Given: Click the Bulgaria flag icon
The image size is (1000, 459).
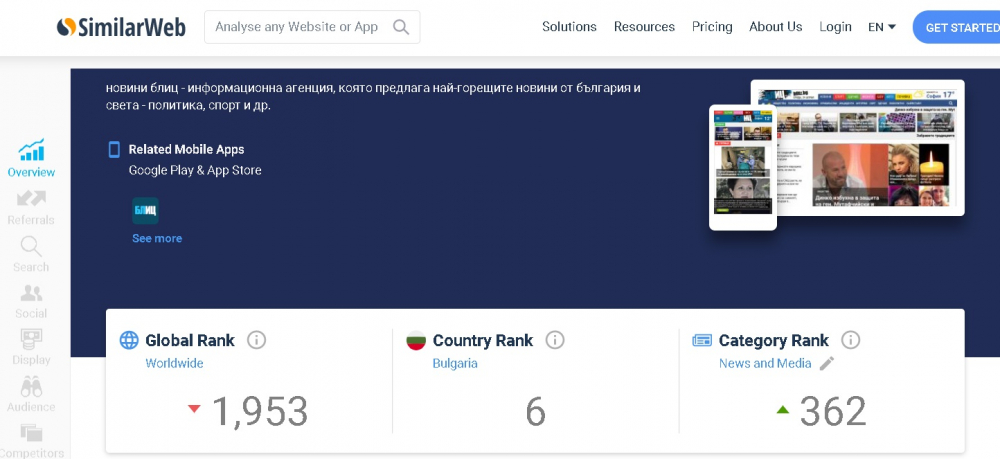Looking at the screenshot, I should pyautogui.click(x=416, y=340).
